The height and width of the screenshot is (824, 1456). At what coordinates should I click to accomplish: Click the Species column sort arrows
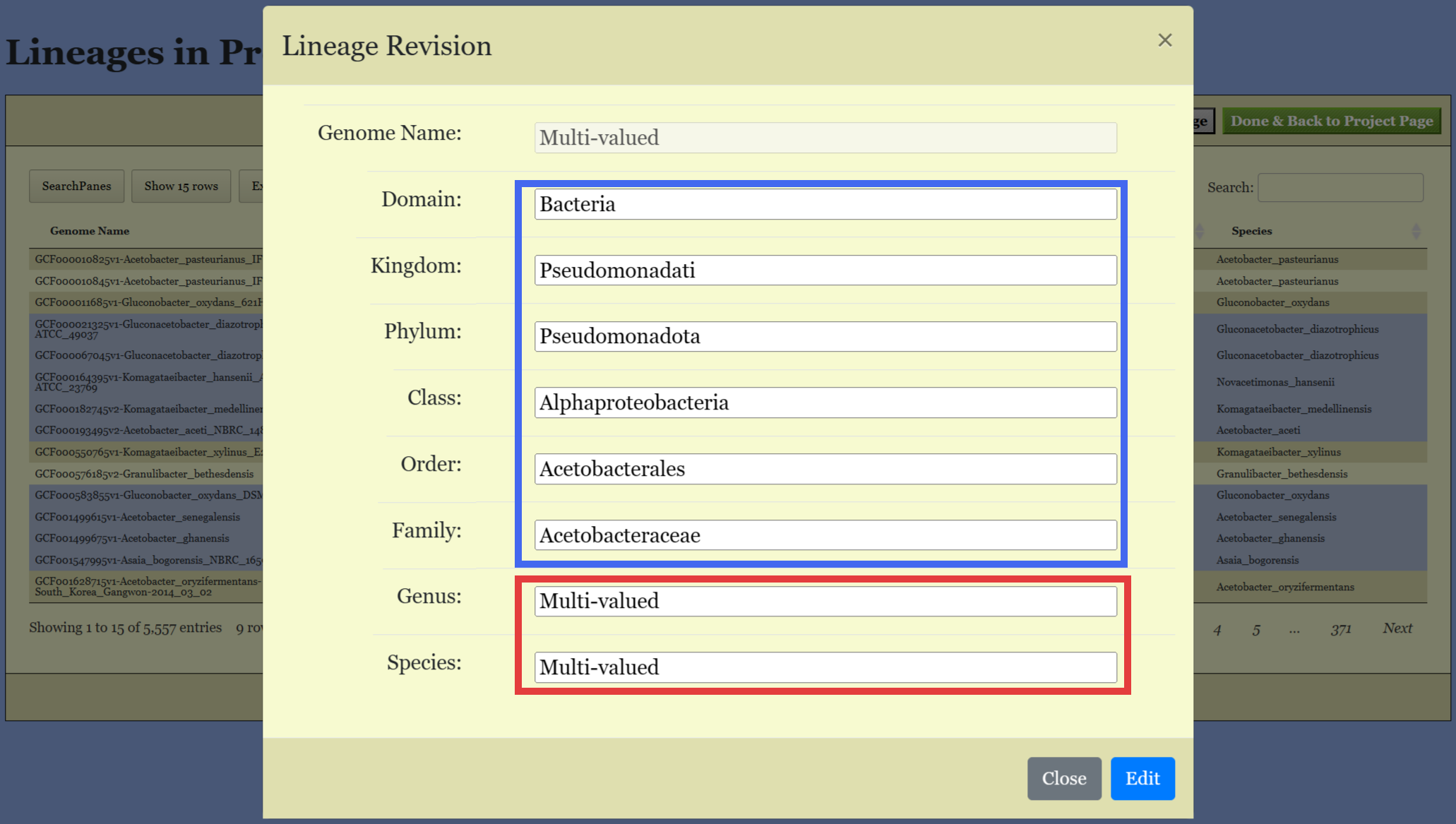1415,231
